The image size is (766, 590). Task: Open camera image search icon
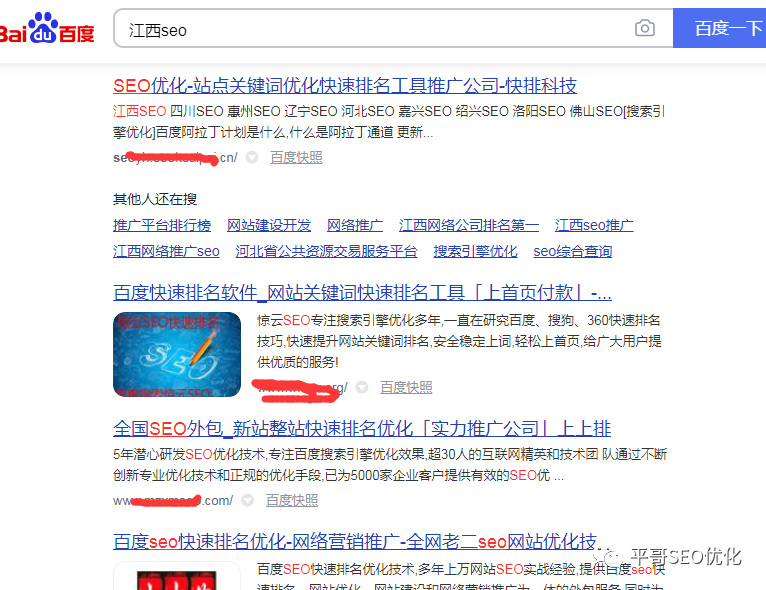coord(644,28)
